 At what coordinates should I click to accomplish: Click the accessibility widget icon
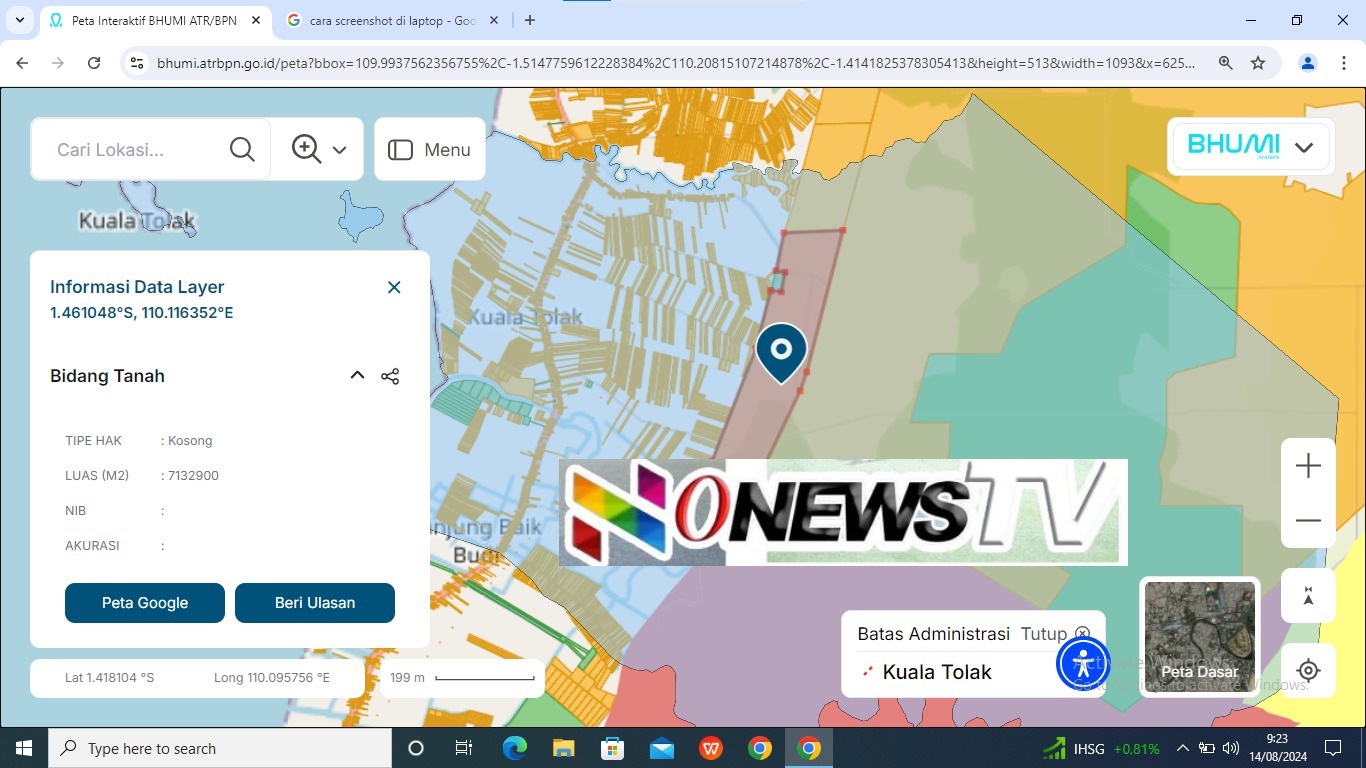1083,663
